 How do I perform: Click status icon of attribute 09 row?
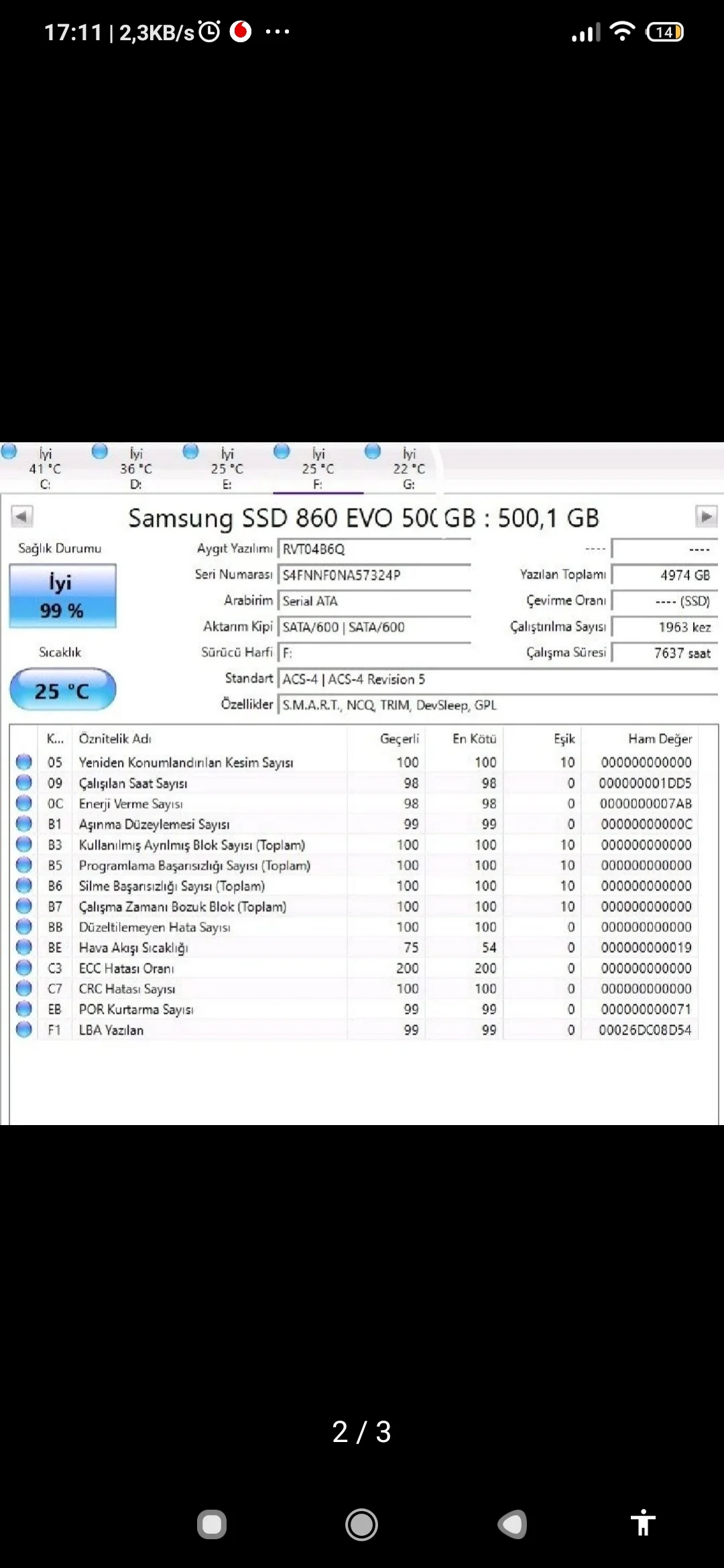pyautogui.click(x=24, y=783)
